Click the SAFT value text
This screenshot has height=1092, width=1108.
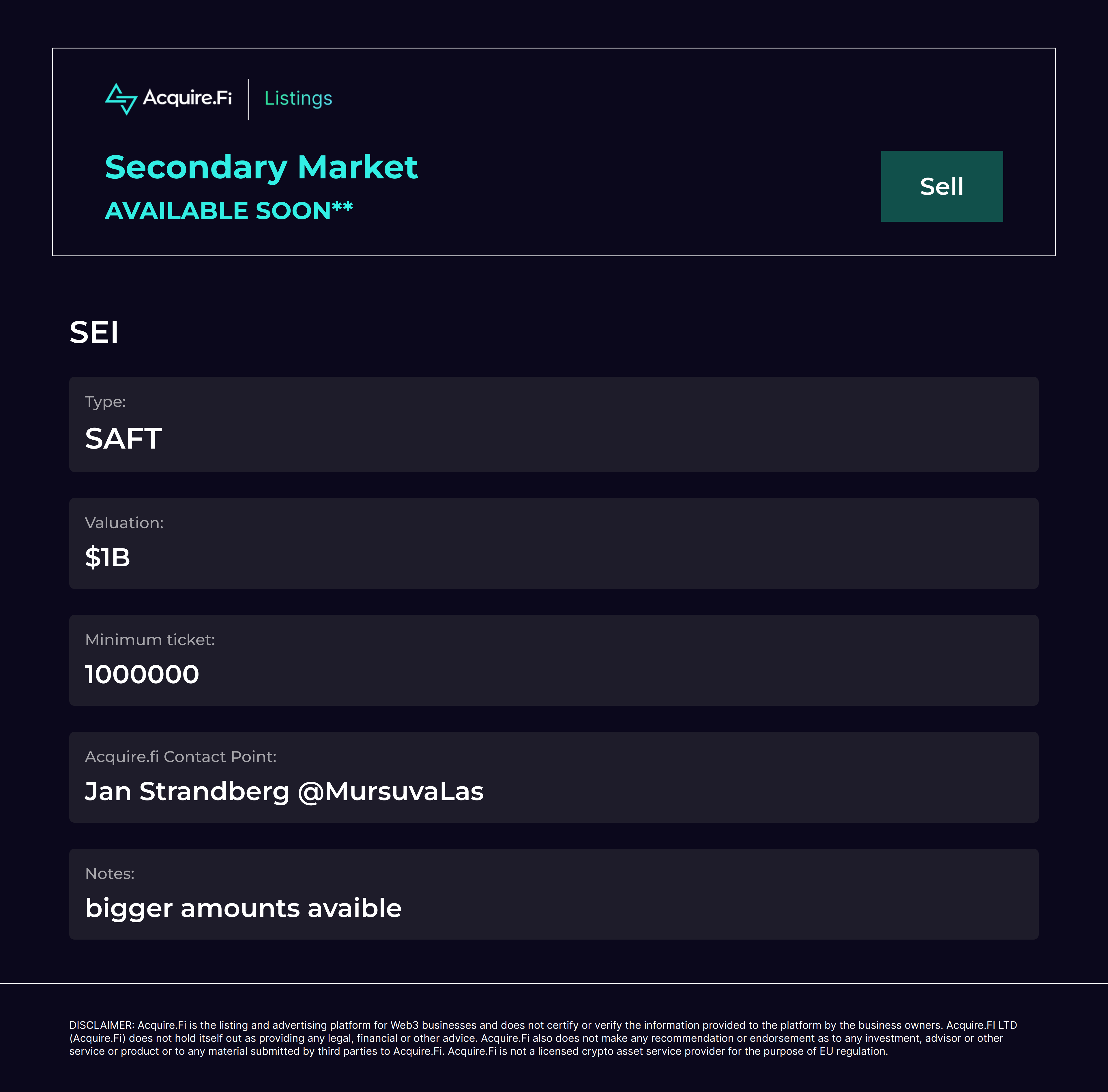pos(123,439)
